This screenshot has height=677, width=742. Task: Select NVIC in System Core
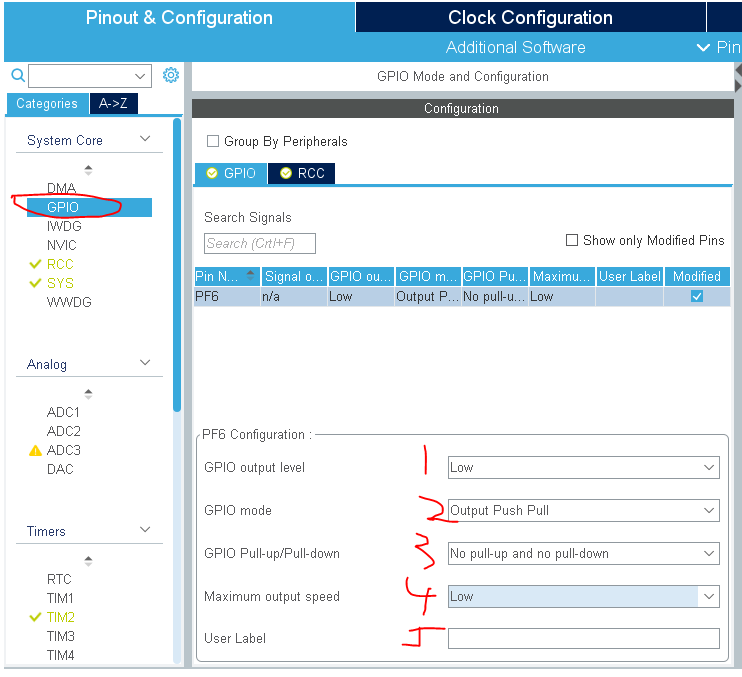point(62,245)
